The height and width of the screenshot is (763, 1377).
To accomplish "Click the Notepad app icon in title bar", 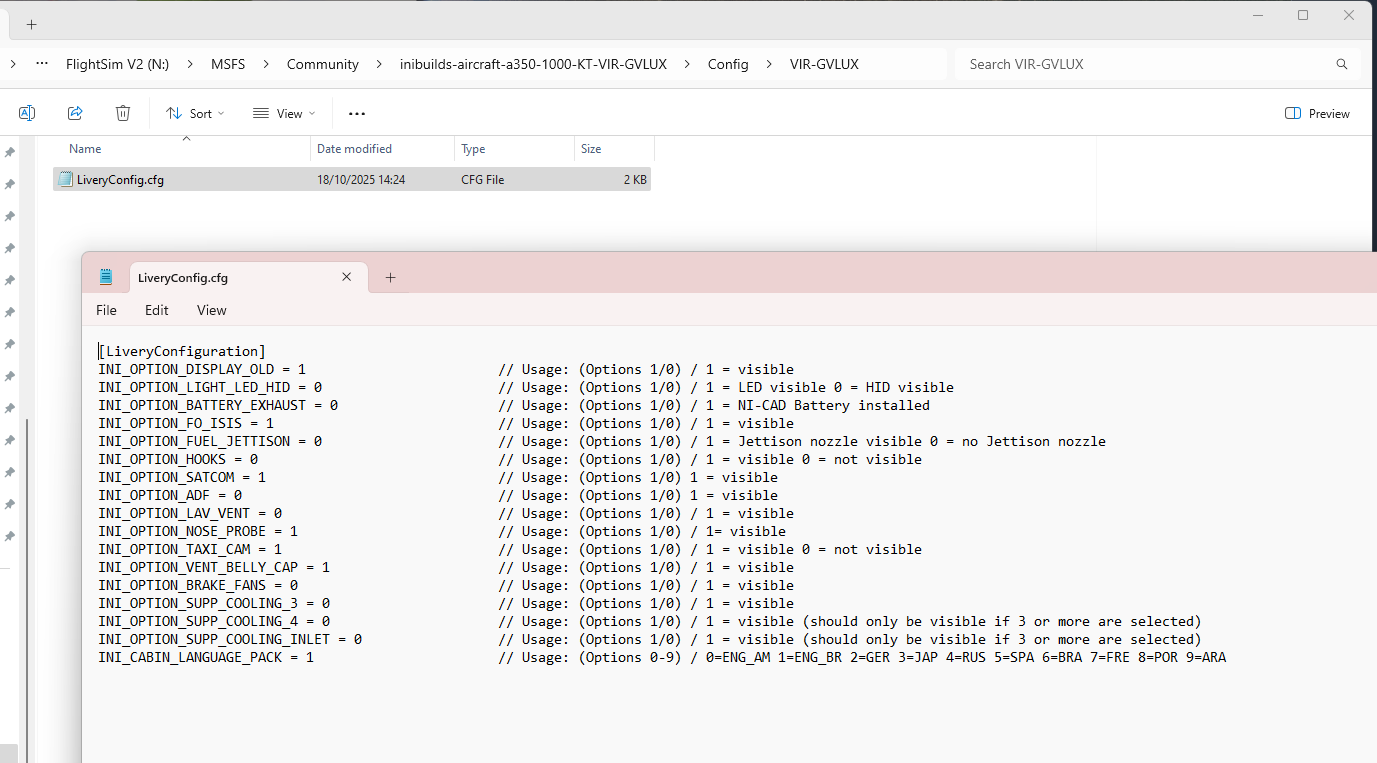I will [106, 277].
